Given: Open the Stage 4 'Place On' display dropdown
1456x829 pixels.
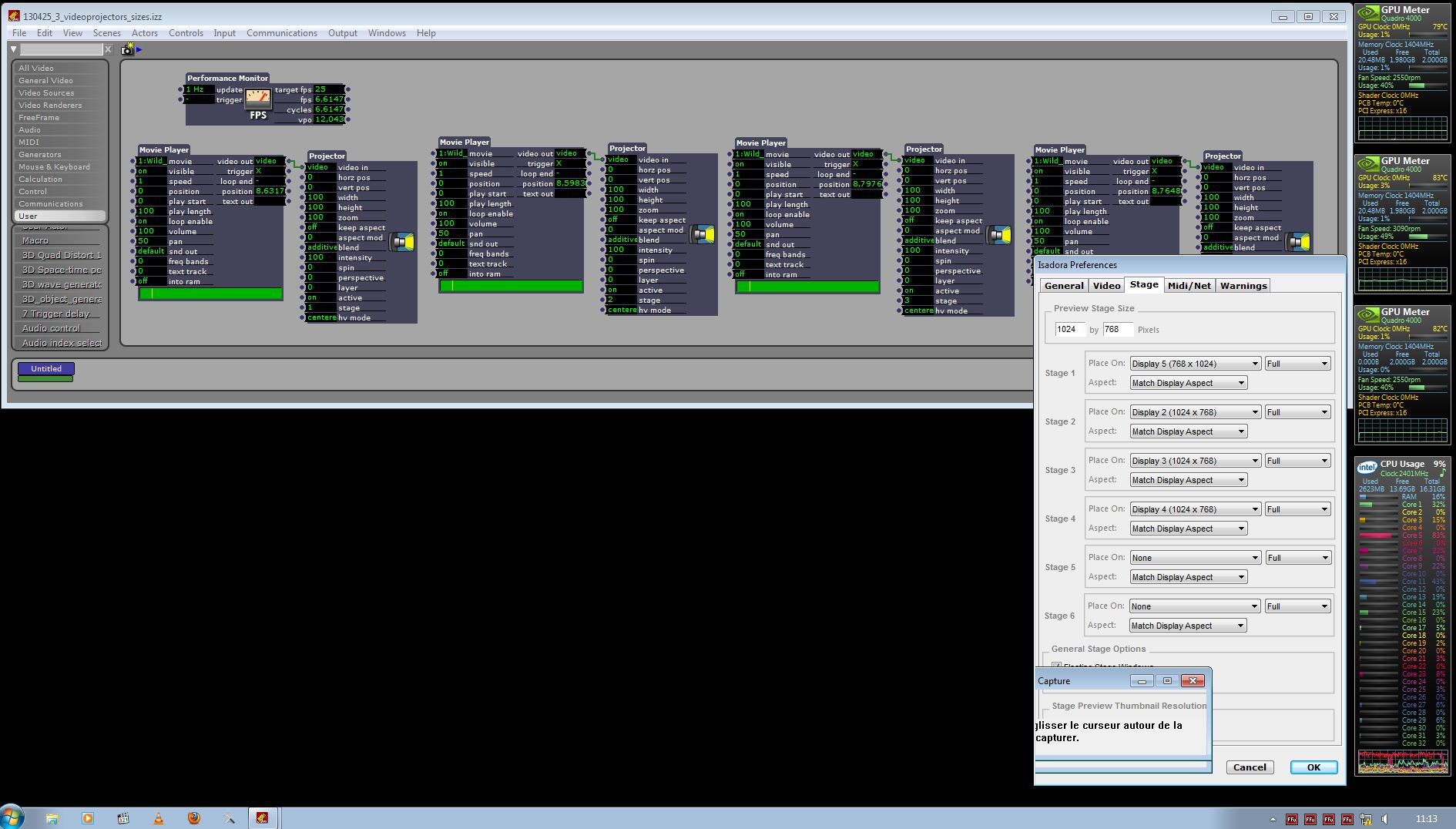Looking at the screenshot, I should tap(1195, 509).
